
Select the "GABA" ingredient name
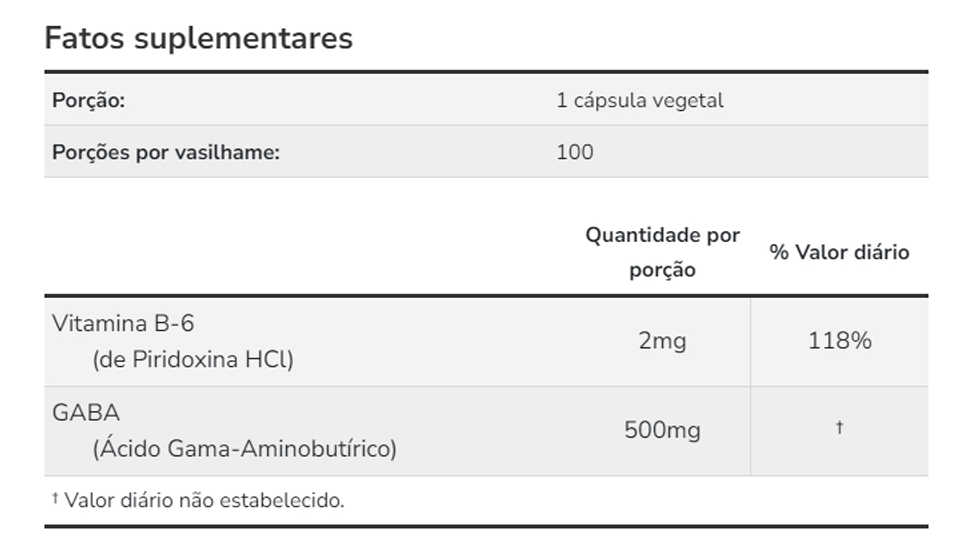pyautogui.click(x=85, y=412)
